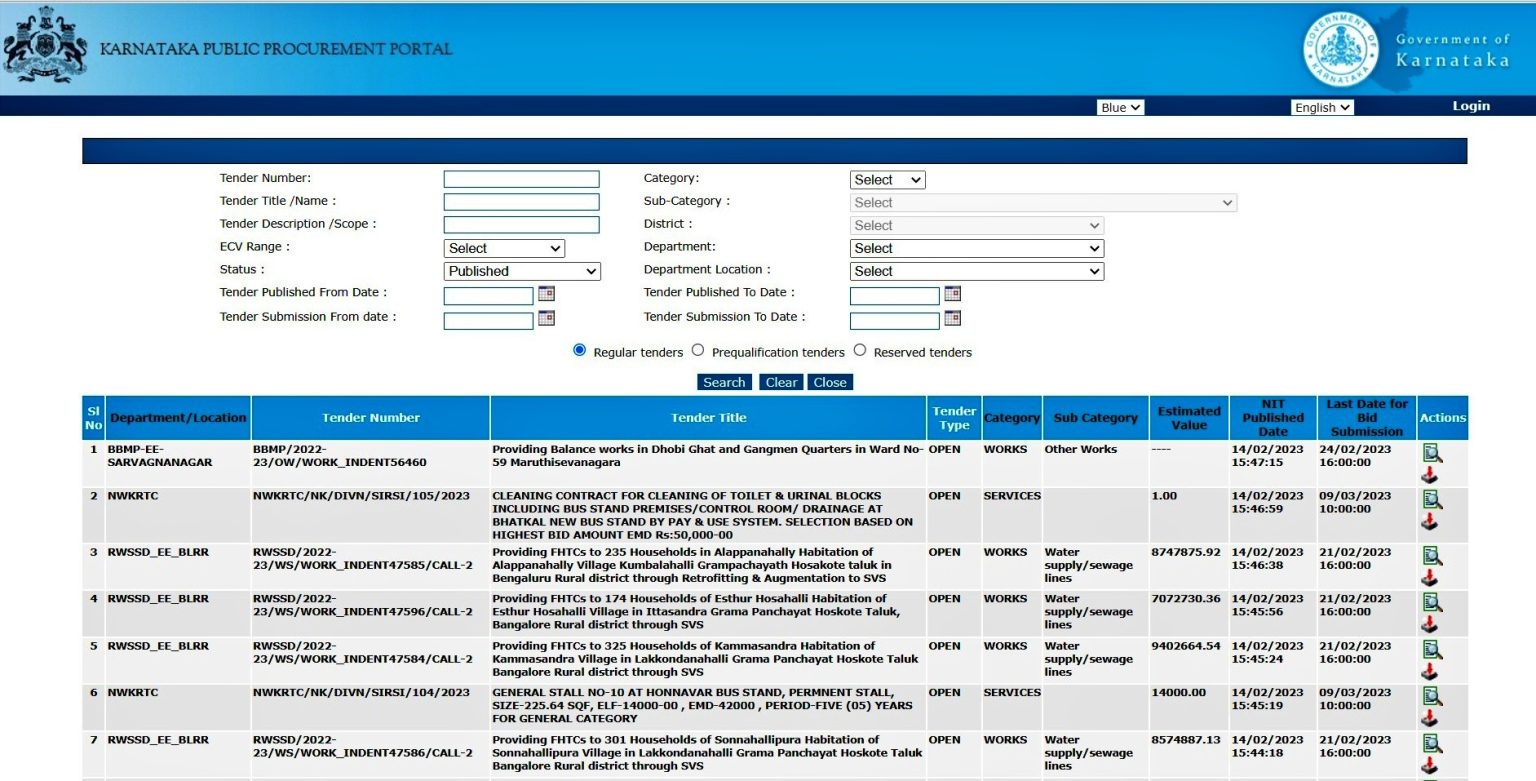Switch language using the English selector
This screenshot has height=781, width=1536.
[1321, 107]
